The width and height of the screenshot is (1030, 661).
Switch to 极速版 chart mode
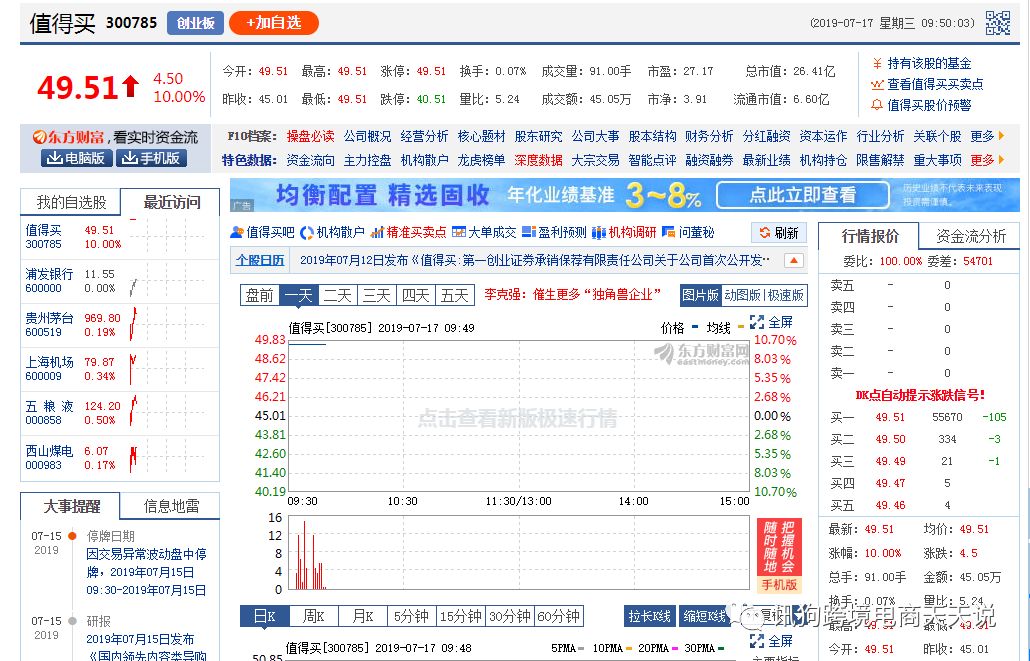coord(786,296)
